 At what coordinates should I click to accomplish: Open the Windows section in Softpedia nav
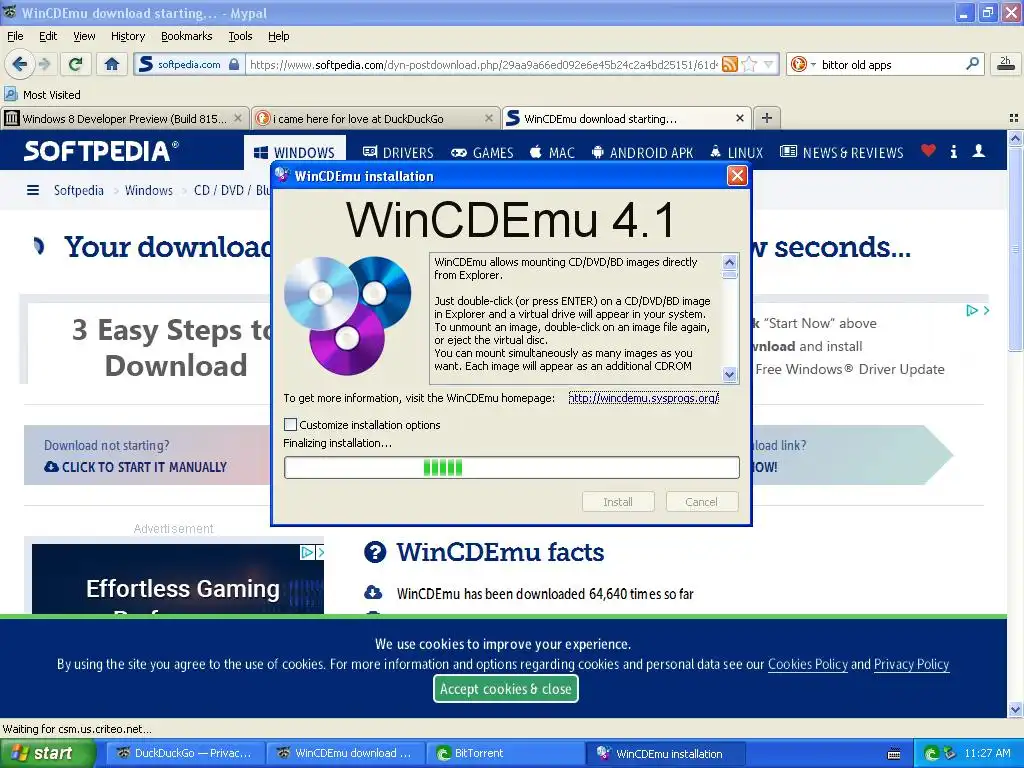pos(295,153)
